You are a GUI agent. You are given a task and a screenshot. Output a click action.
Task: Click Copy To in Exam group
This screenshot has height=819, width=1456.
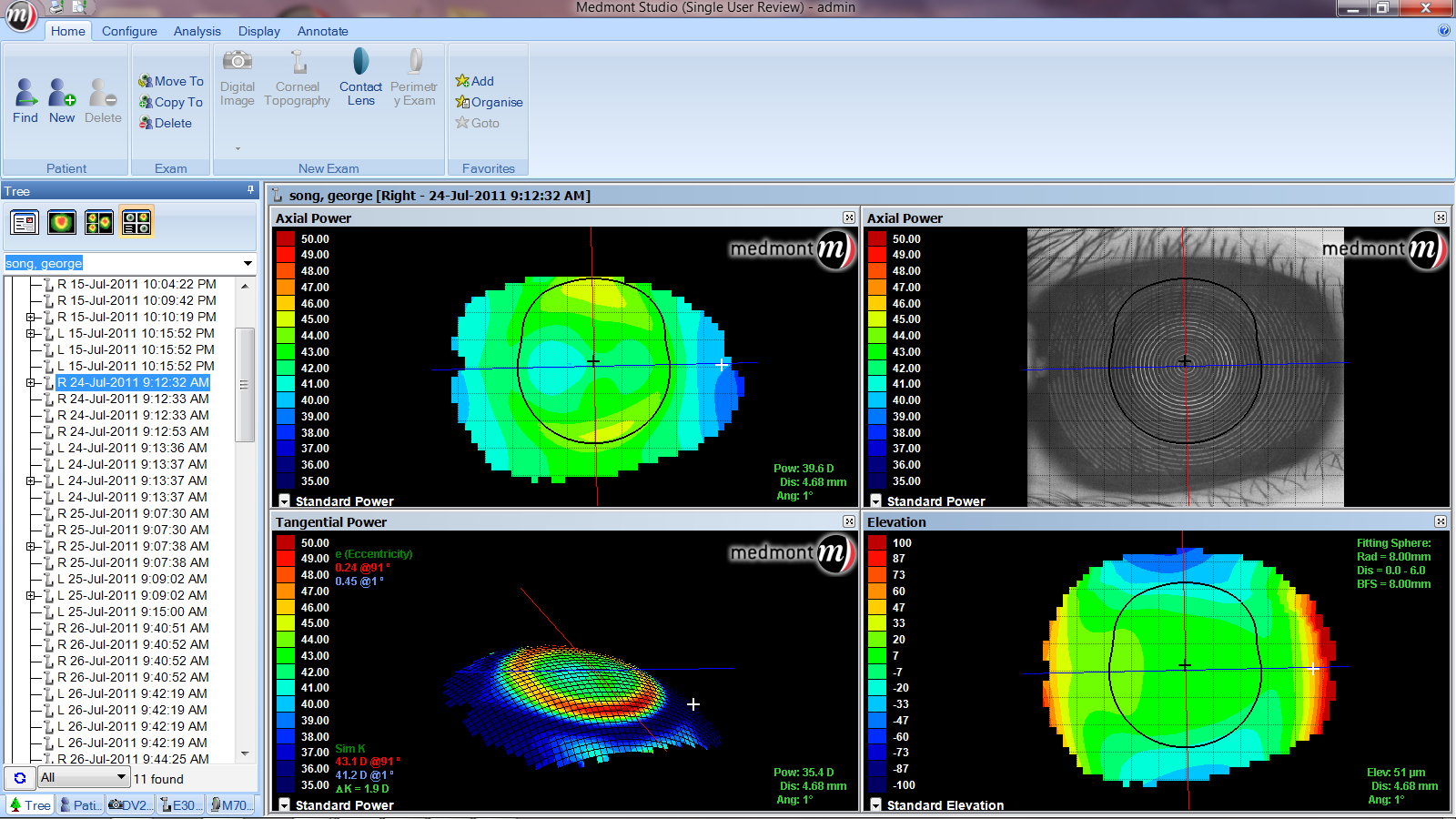[x=171, y=102]
